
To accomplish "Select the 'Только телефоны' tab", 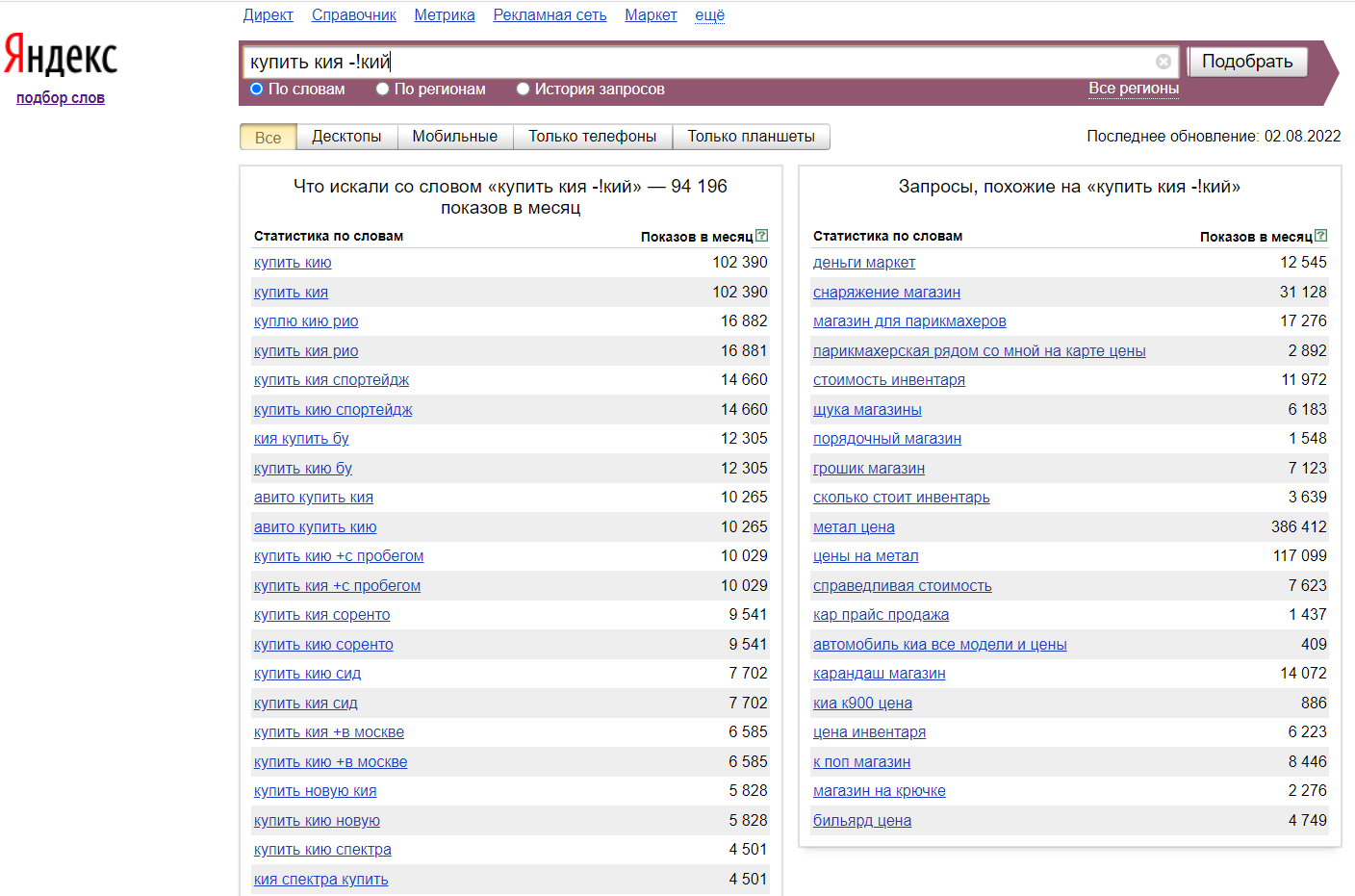I will 592,137.
